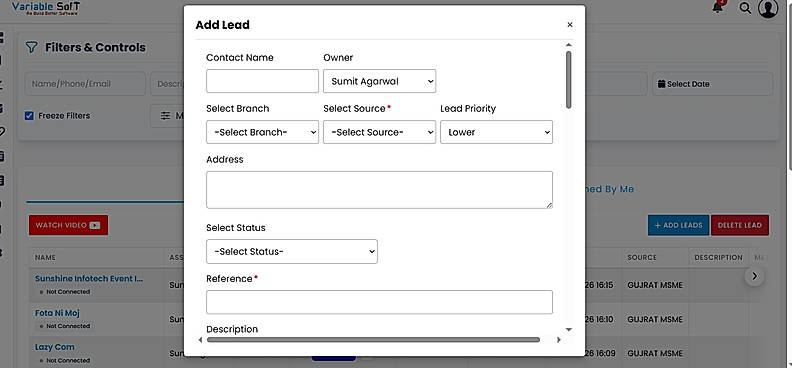Sort by the SOURCE column header
Image resolution: width=792 pixels, height=368 pixels.
click(x=641, y=257)
